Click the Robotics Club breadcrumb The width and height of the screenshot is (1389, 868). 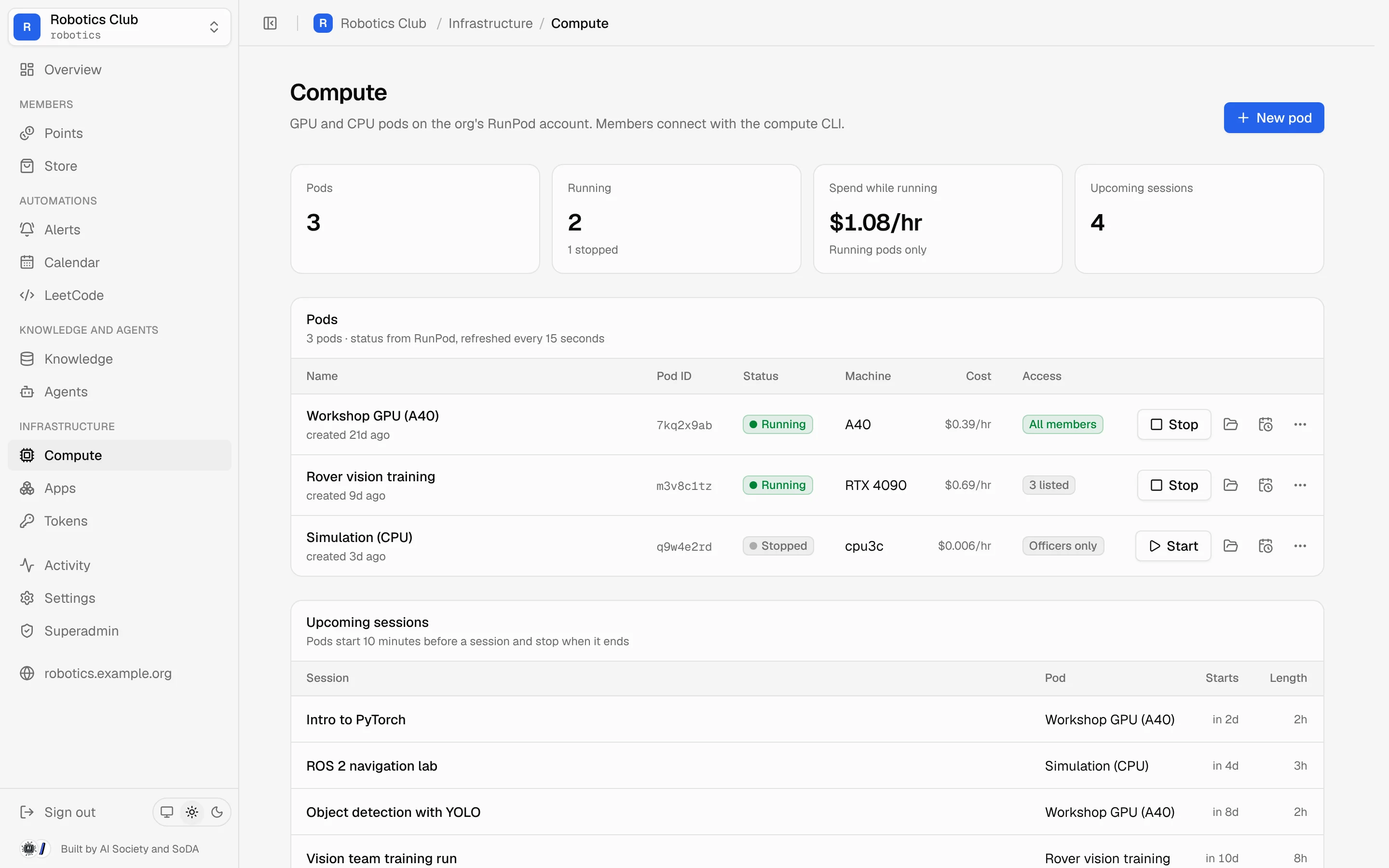tap(370, 23)
